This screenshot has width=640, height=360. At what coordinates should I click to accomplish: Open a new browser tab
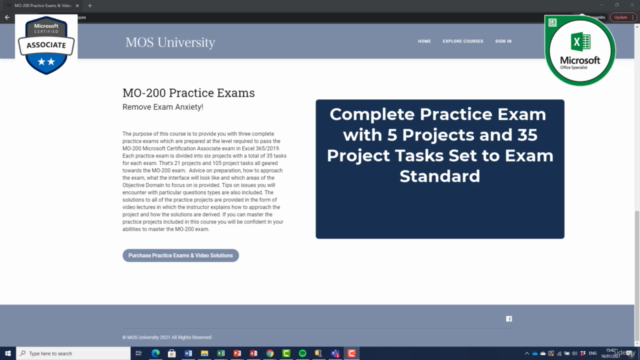pos(90,6)
